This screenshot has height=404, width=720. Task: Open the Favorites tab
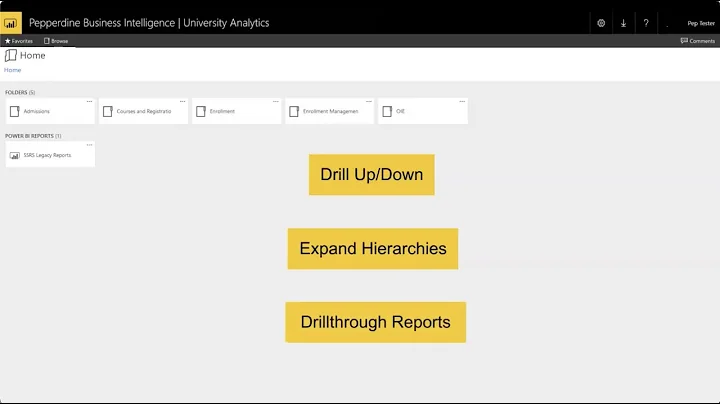(x=19, y=41)
